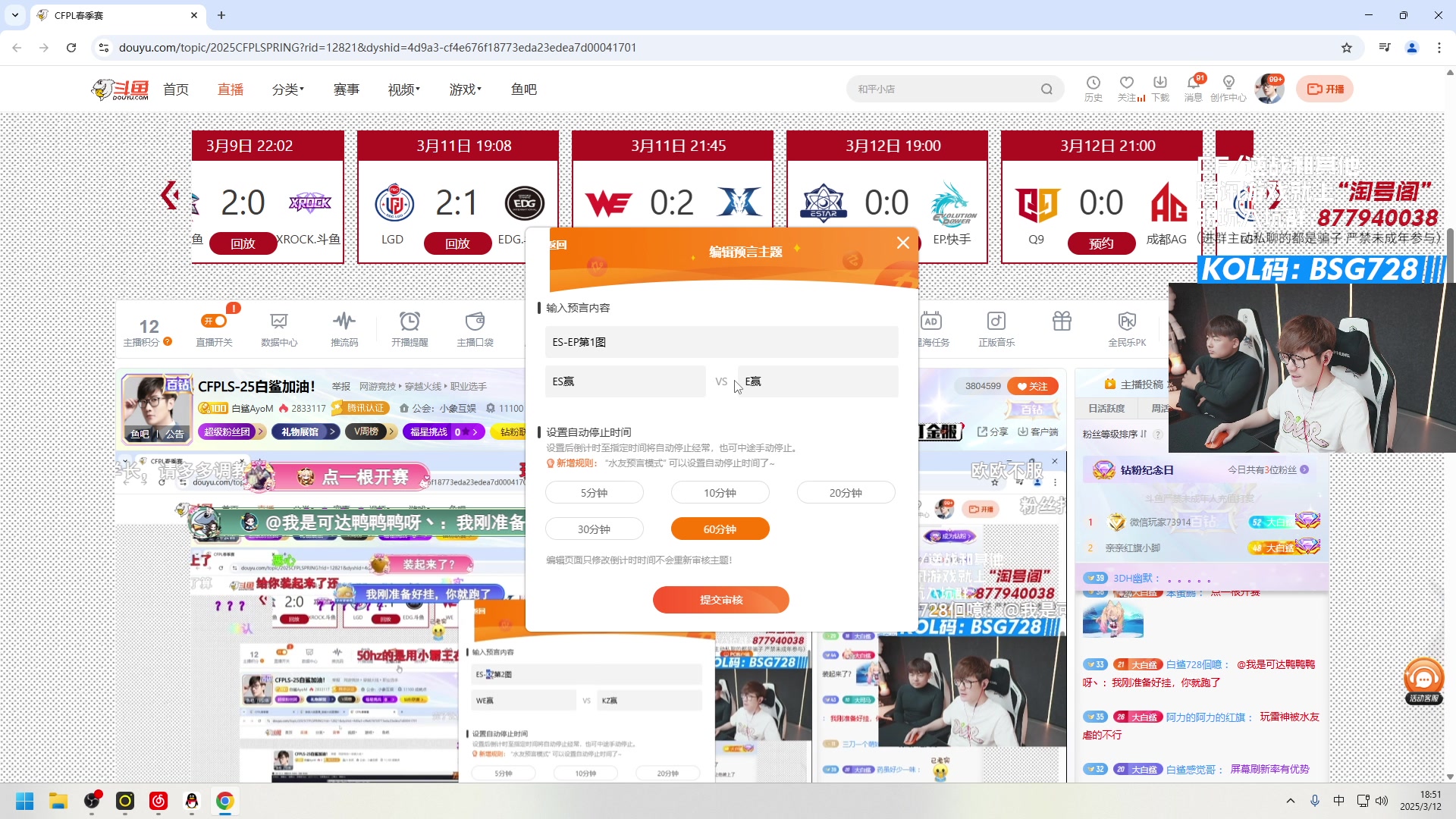Click the 开播 start streaming button
This screenshot has height=819, width=1456.
[1325, 89]
